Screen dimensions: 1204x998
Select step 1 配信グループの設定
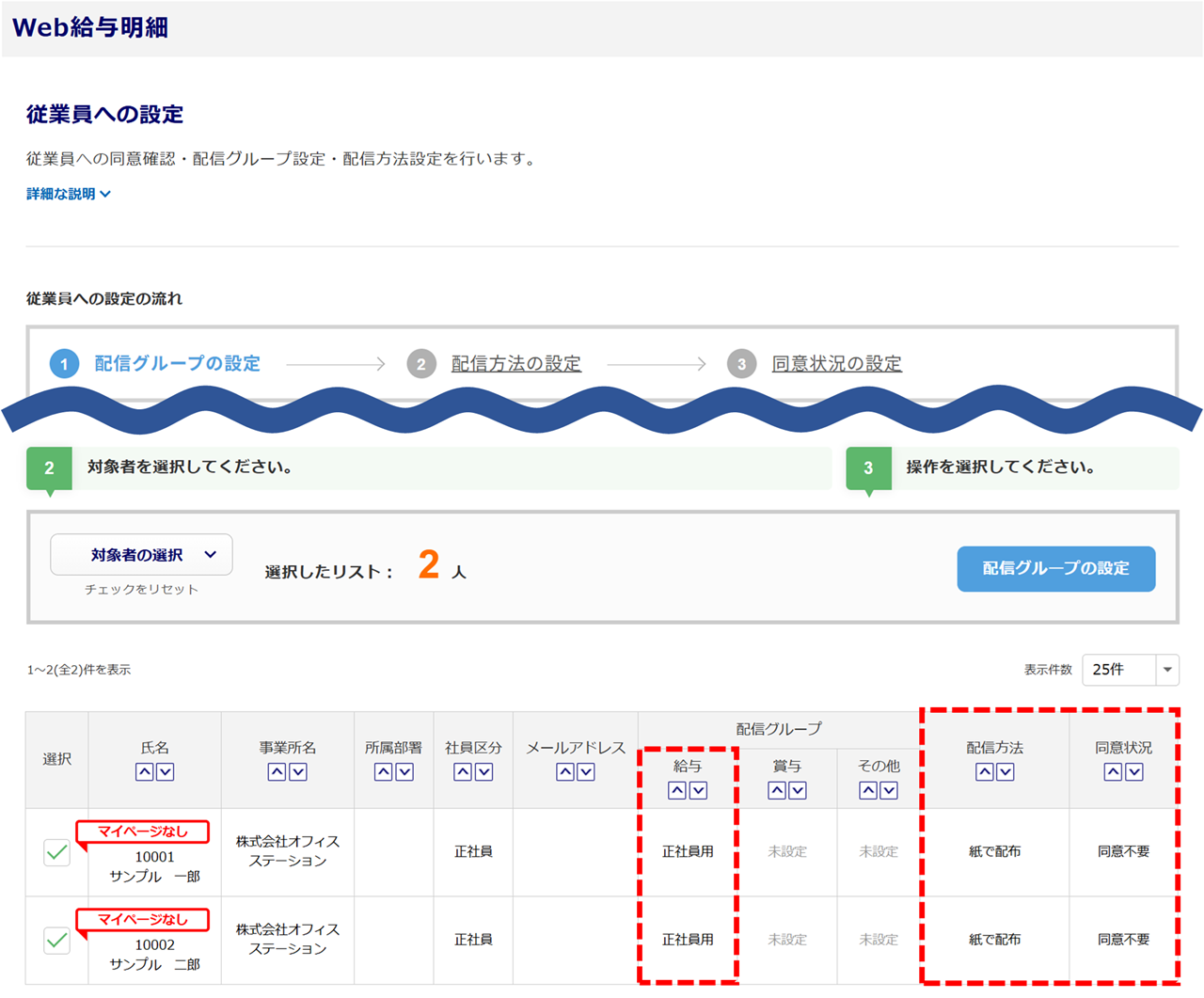click(177, 364)
